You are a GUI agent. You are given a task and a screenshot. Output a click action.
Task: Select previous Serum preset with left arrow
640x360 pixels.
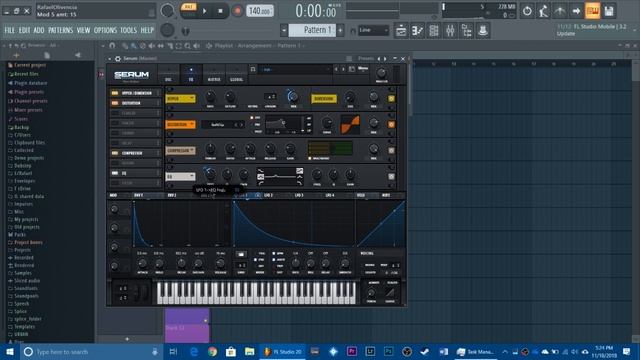click(x=336, y=69)
